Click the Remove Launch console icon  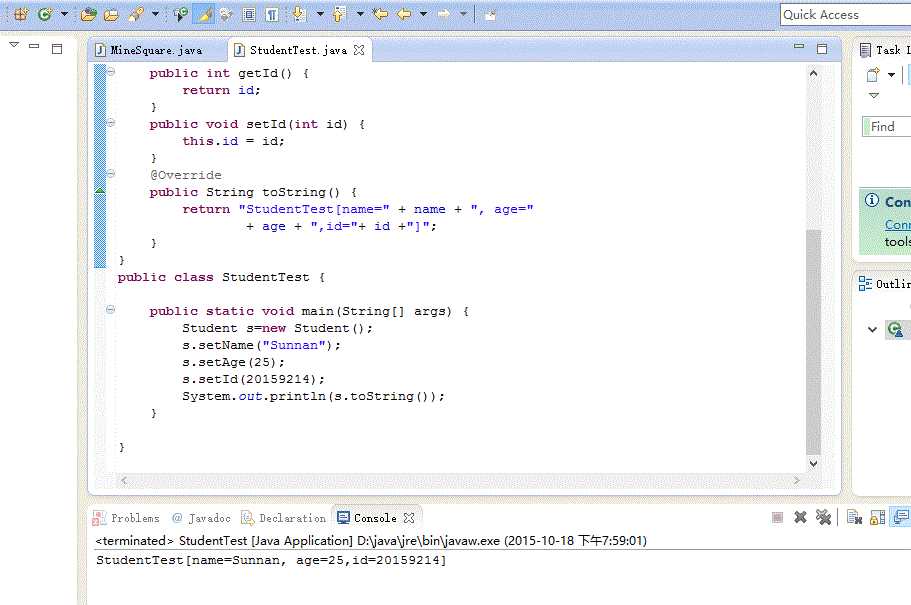point(800,517)
